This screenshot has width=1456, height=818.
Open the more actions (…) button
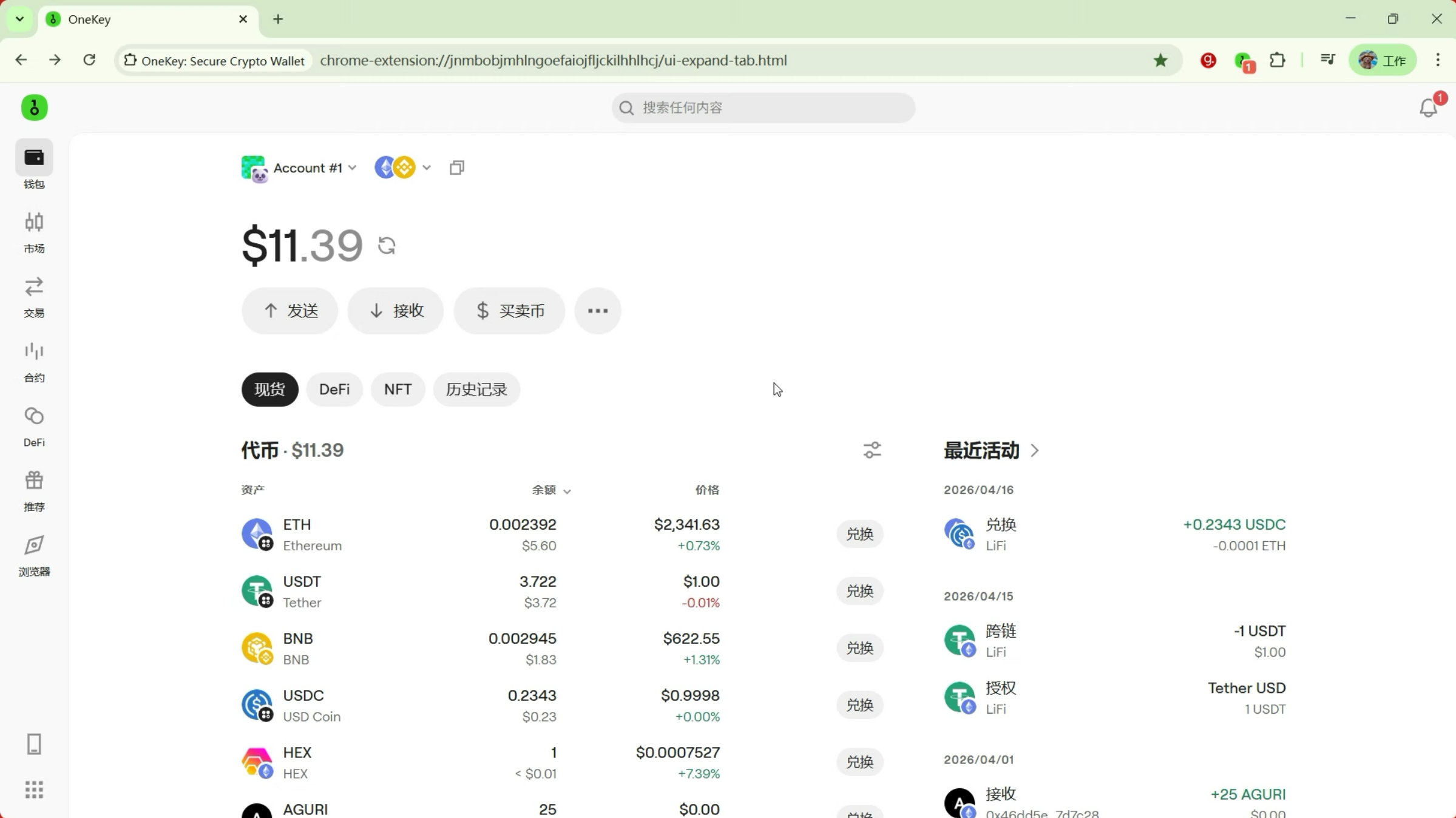tap(598, 311)
